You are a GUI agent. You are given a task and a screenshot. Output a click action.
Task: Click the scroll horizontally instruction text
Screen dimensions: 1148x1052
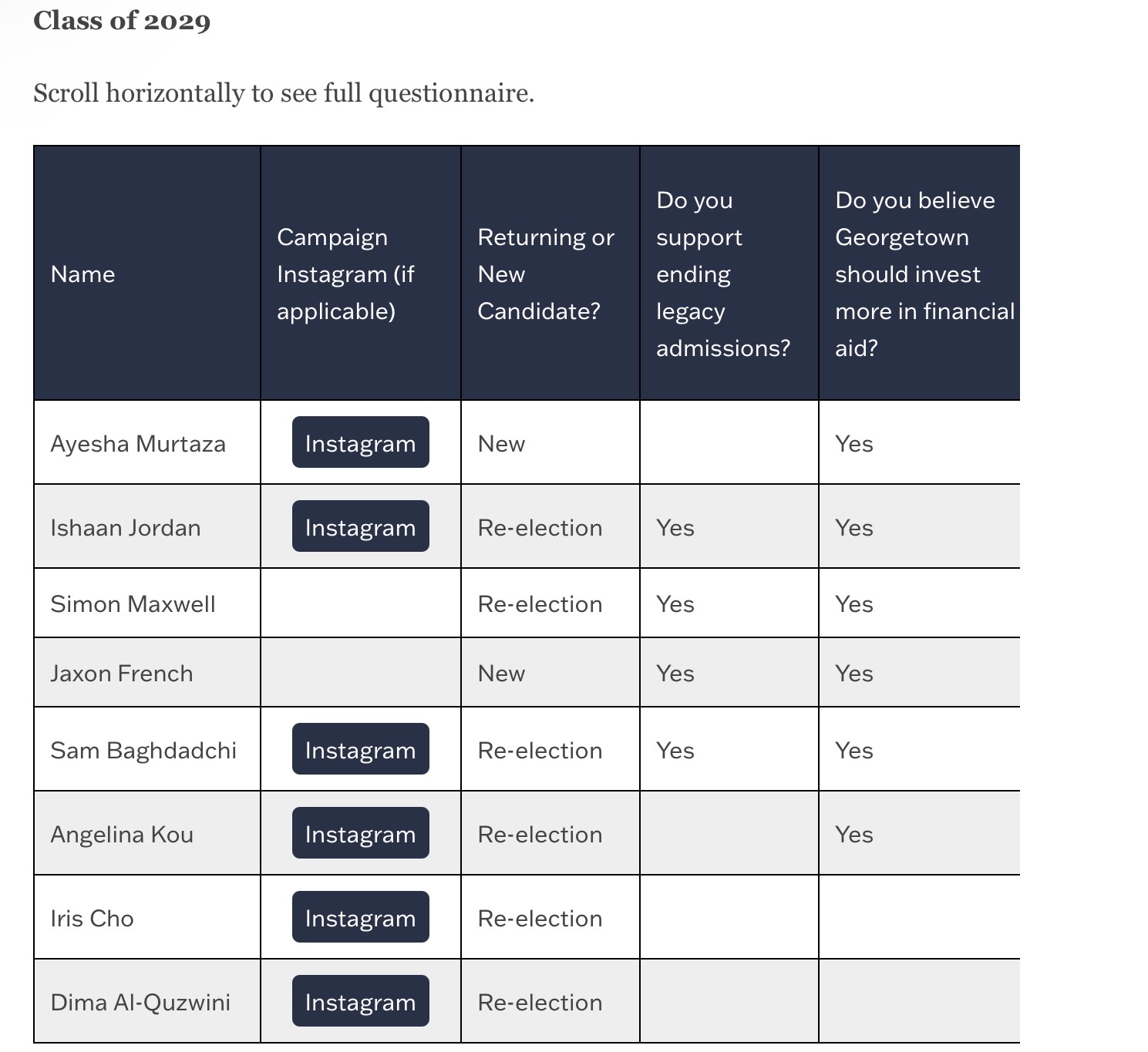[x=284, y=93]
